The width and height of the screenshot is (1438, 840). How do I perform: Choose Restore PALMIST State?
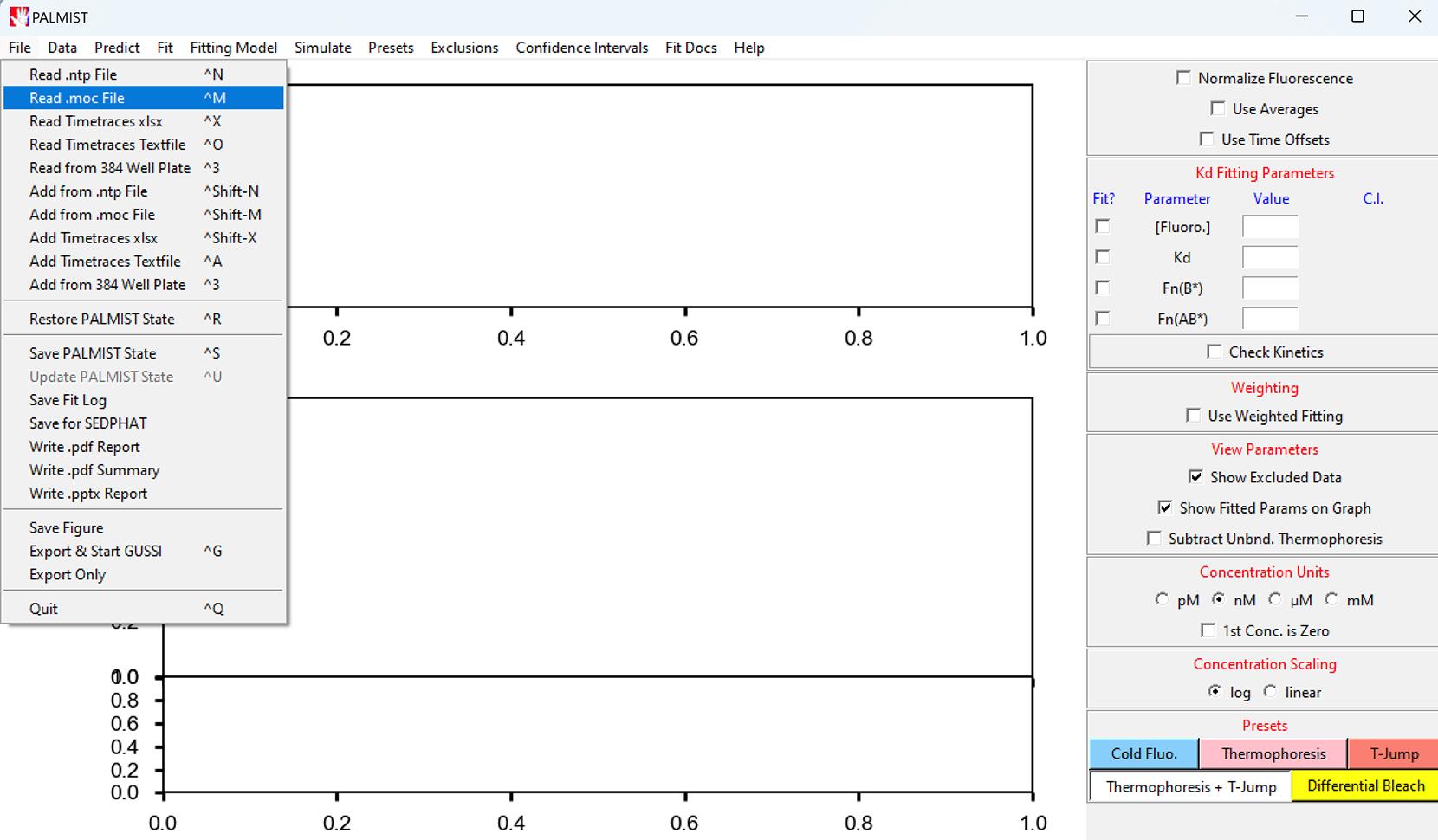click(143, 319)
